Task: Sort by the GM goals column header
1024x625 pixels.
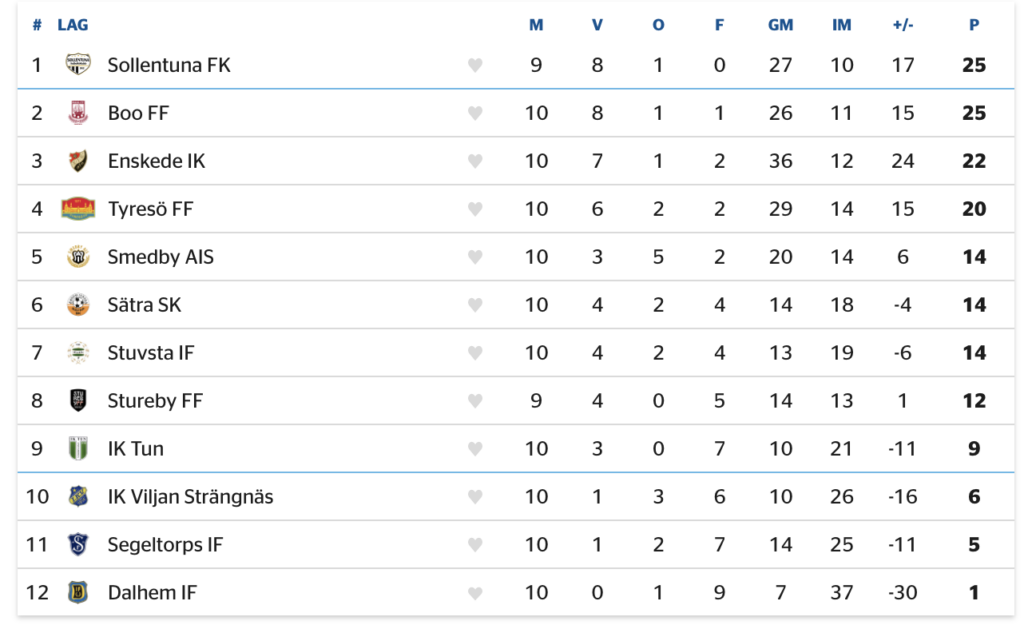Action: click(x=780, y=25)
